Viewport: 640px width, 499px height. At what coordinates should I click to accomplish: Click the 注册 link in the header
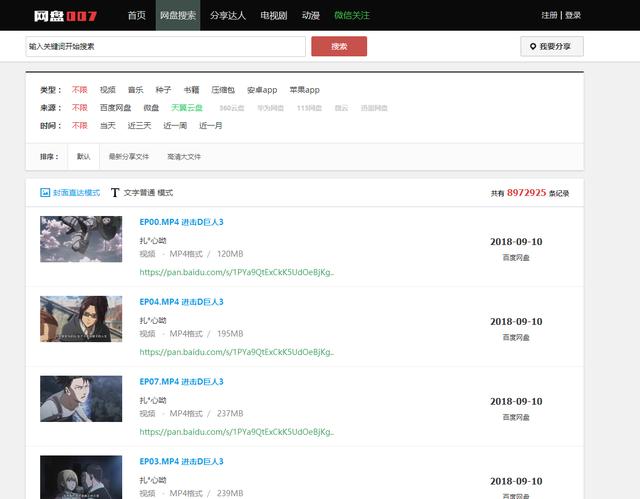point(549,16)
